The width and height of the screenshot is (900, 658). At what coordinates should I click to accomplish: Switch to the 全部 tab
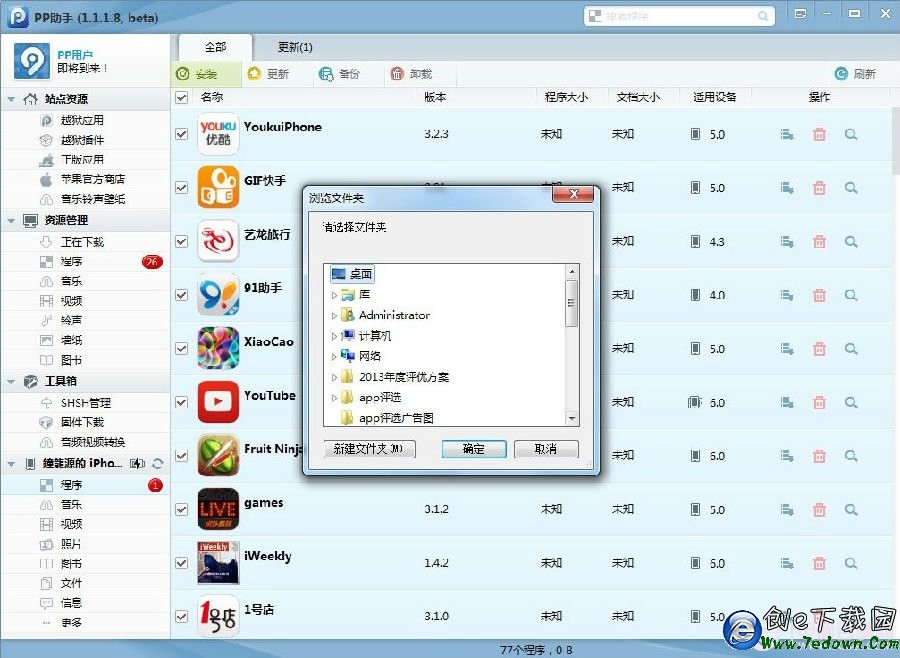[215, 47]
